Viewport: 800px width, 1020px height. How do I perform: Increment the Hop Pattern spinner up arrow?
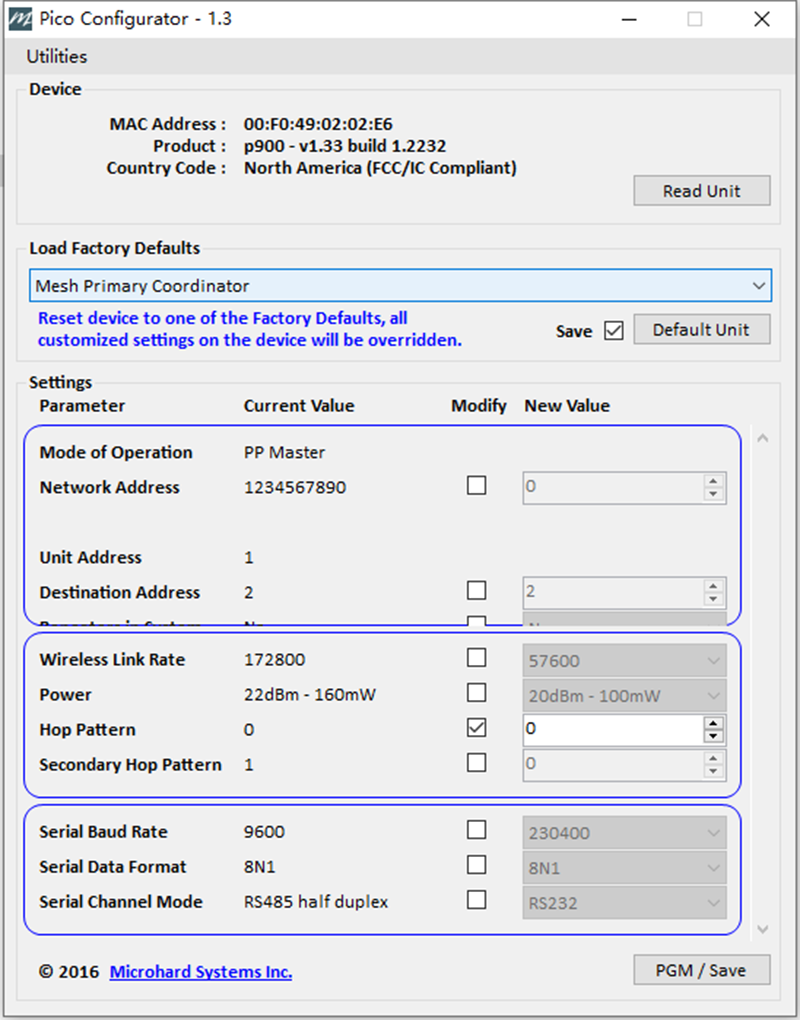[x=713, y=723]
